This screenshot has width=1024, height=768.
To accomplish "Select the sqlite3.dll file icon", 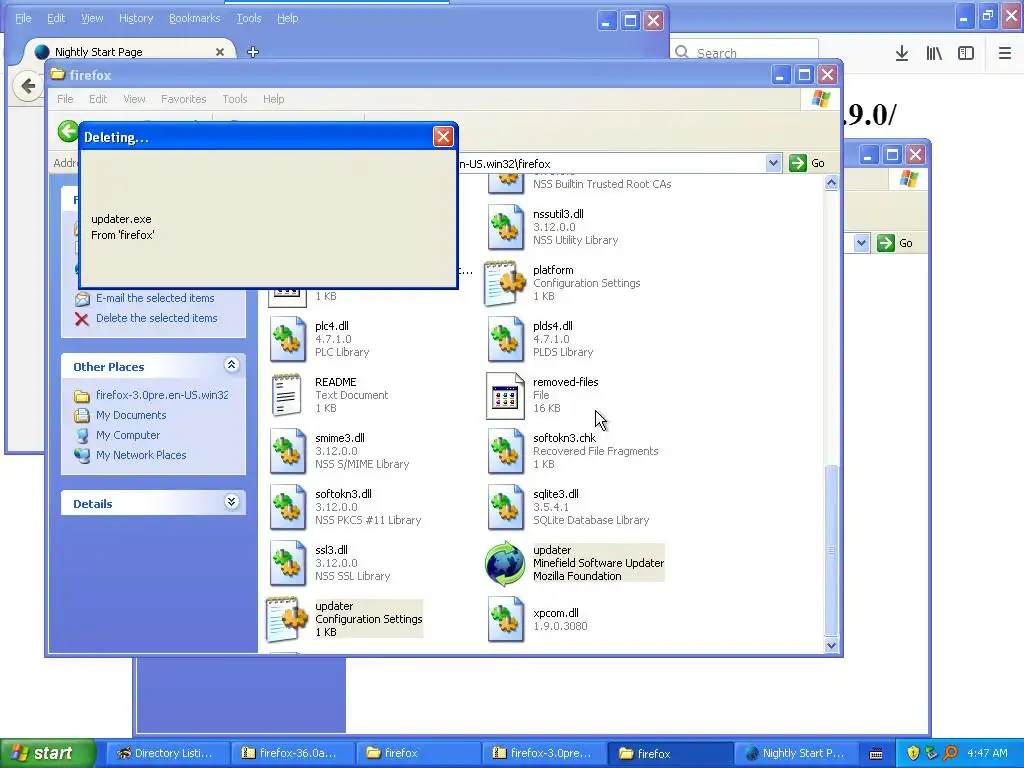I will click(505, 507).
